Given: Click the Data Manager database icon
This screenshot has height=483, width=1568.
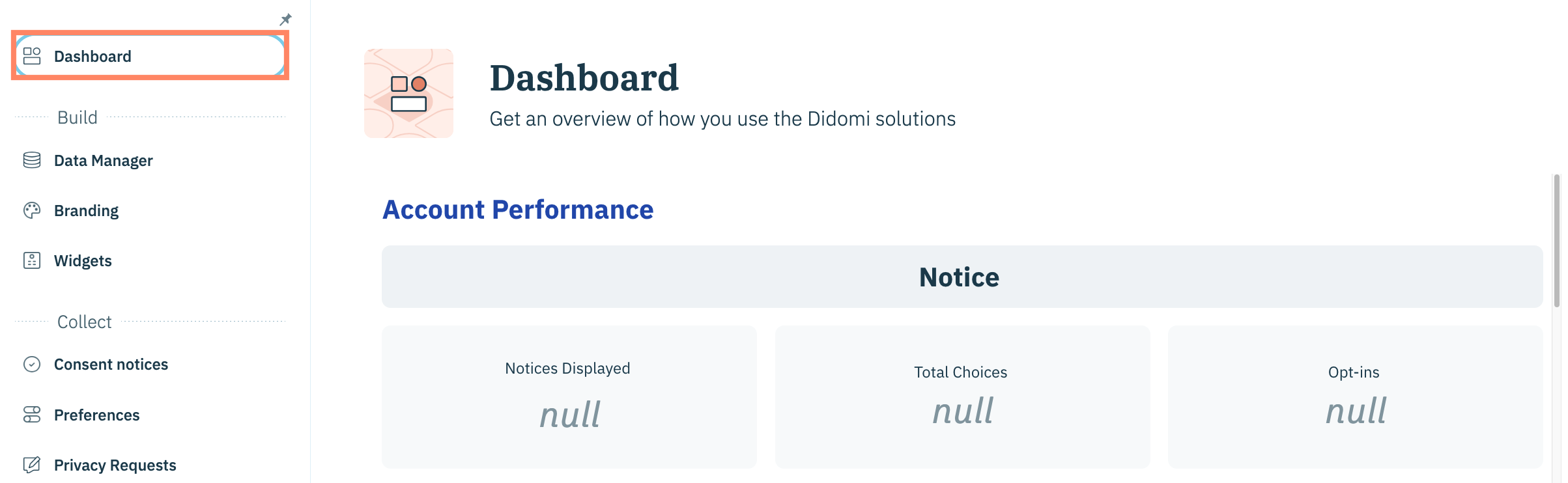Looking at the screenshot, I should [32, 160].
